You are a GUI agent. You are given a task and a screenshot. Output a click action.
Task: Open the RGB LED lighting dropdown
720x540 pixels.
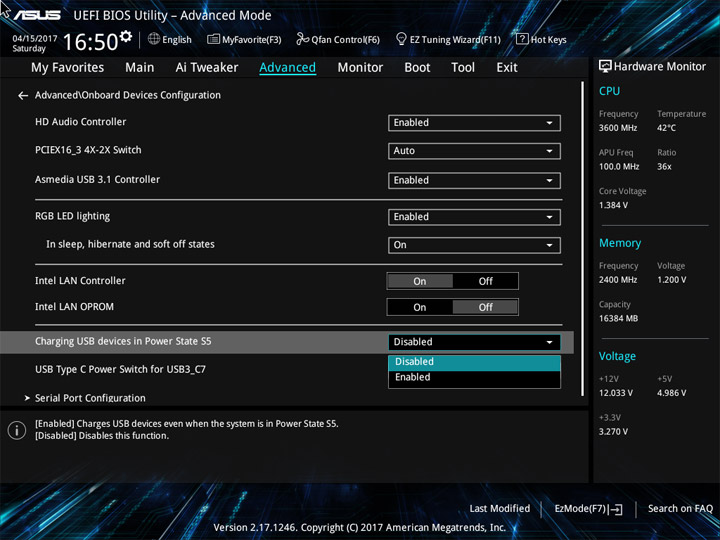pos(474,217)
